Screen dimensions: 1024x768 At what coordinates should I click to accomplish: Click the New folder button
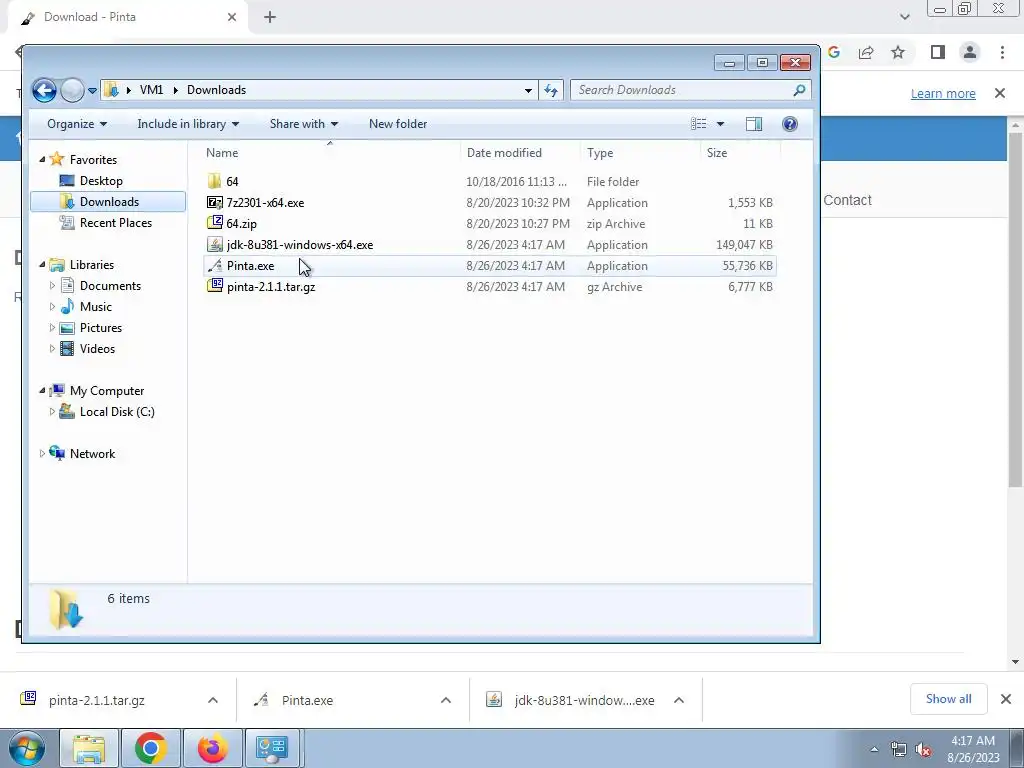coord(398,124)
